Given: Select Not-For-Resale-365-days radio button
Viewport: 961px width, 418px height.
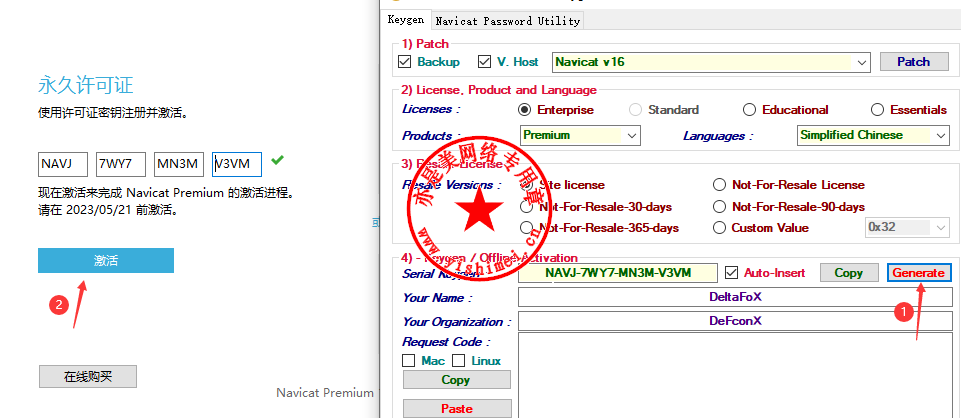Looking at the screenshot, I should point(526,227).
